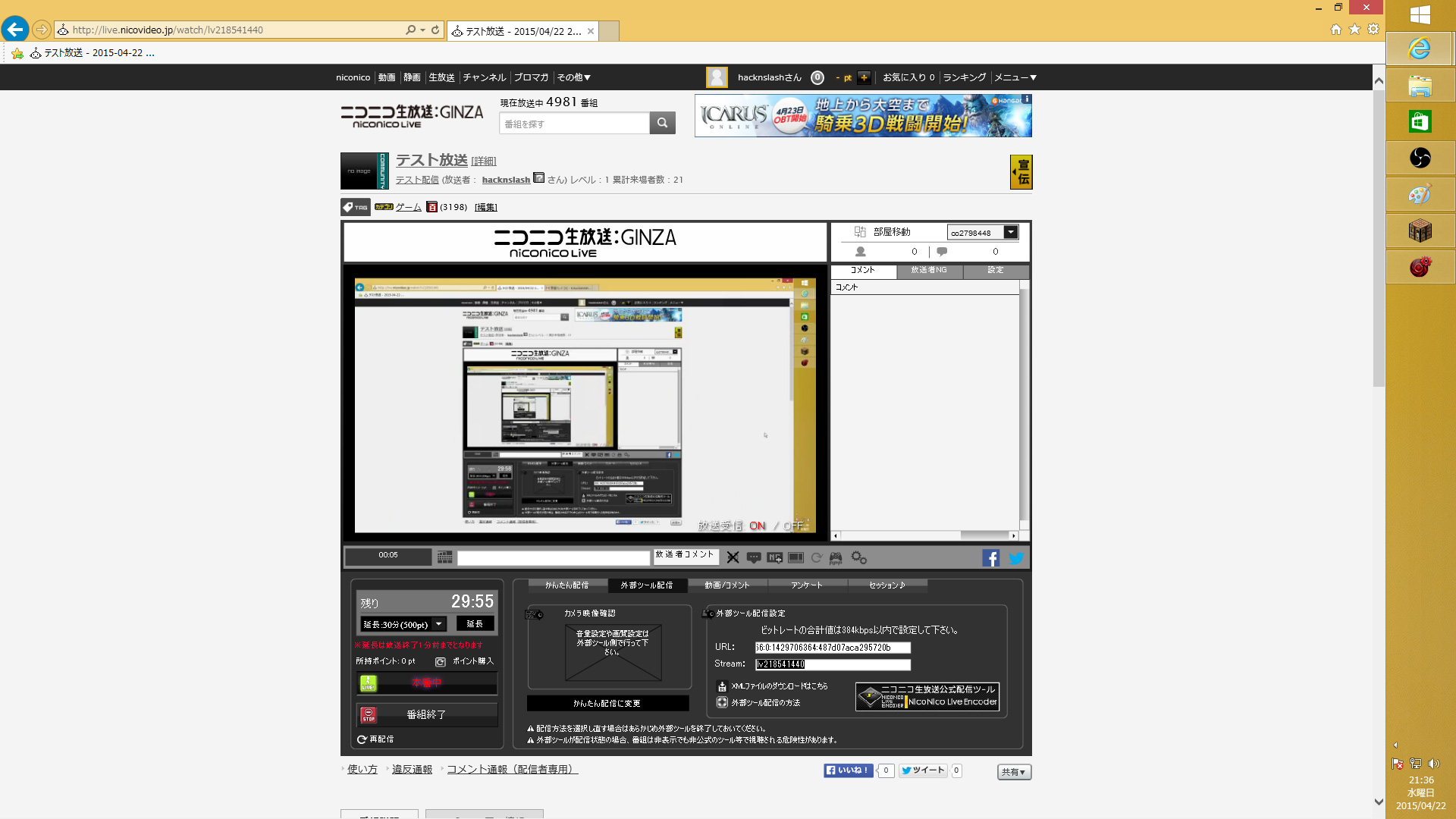Open the room selector co2798448 dropdown

tap(1010, 233)
